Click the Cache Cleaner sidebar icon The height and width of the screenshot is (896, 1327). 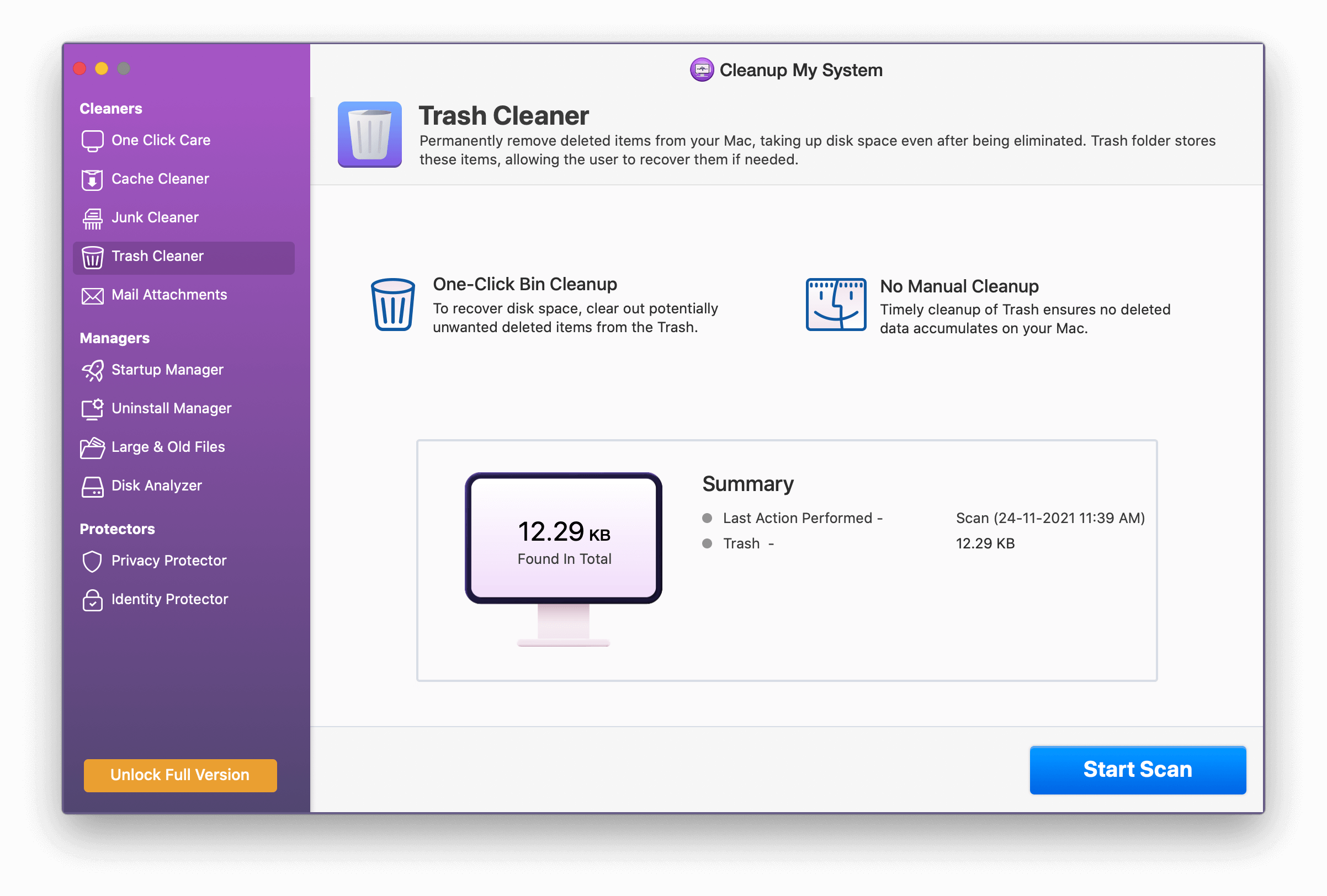click(92, 180)
